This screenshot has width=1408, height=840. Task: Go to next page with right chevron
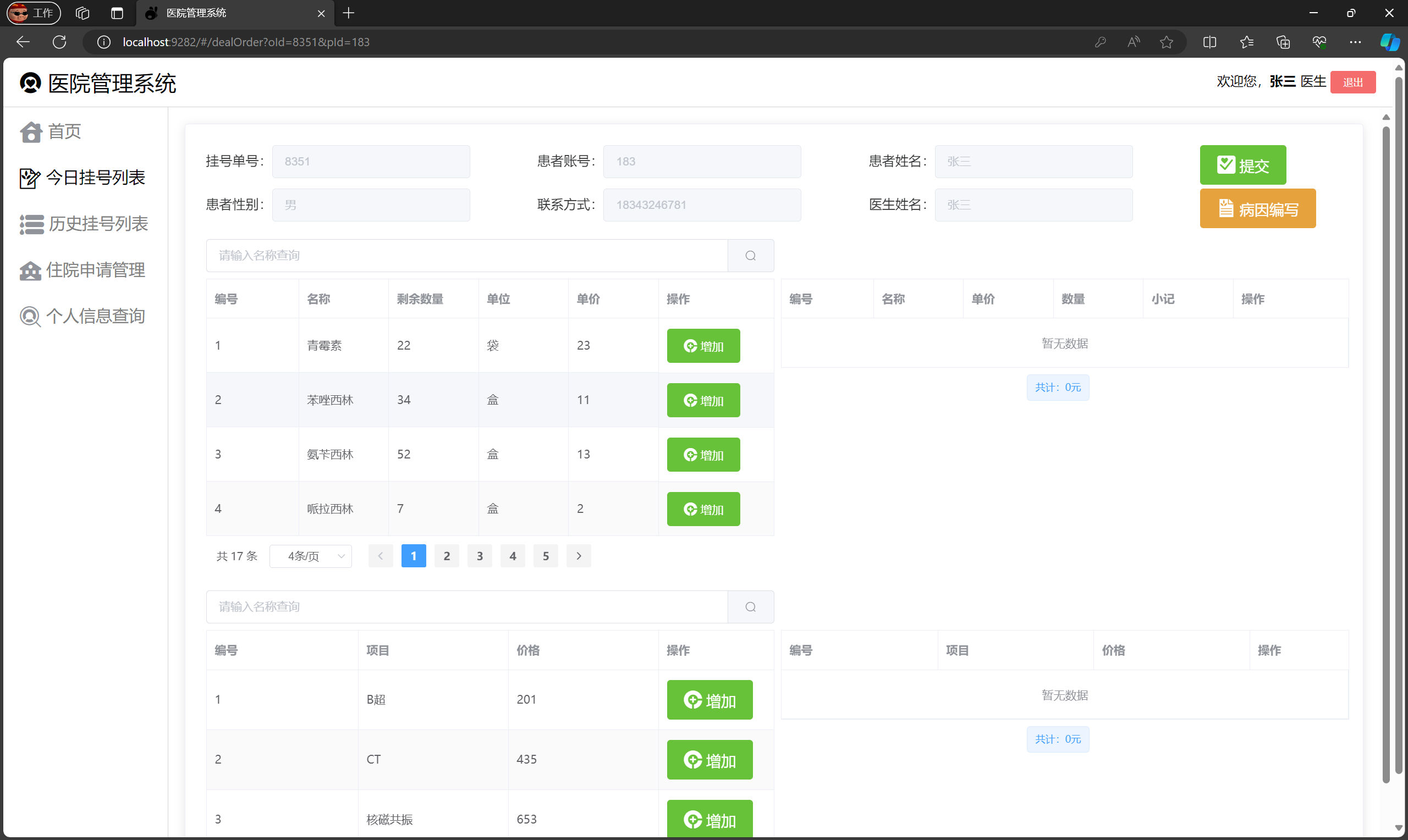tap(578, 556)
